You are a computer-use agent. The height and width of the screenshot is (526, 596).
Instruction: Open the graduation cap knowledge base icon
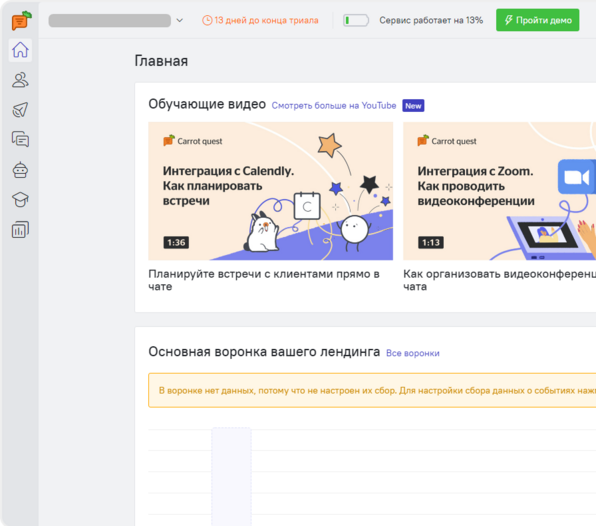[20, 200]
